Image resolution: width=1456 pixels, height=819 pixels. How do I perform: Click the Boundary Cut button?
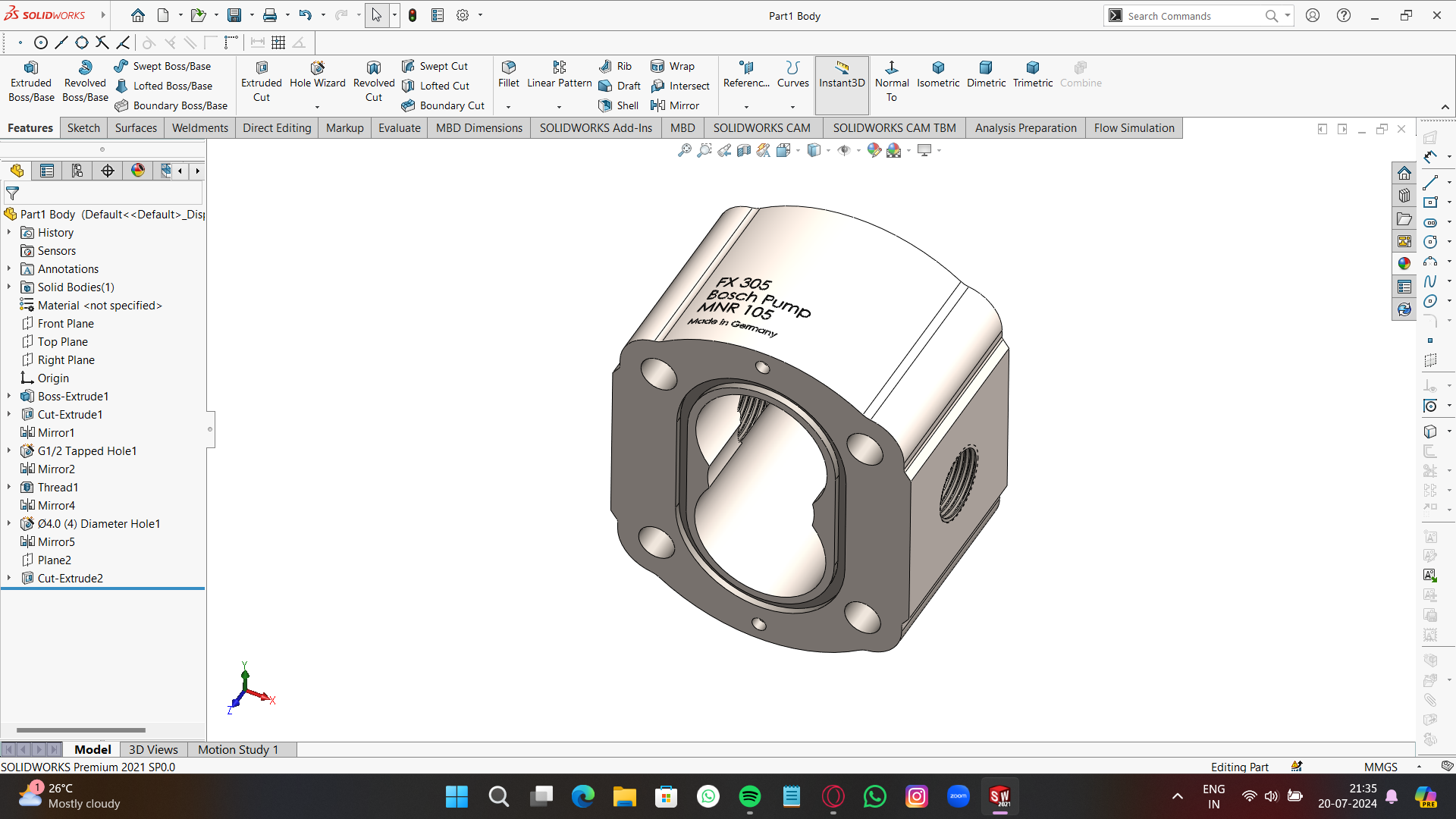443,105
